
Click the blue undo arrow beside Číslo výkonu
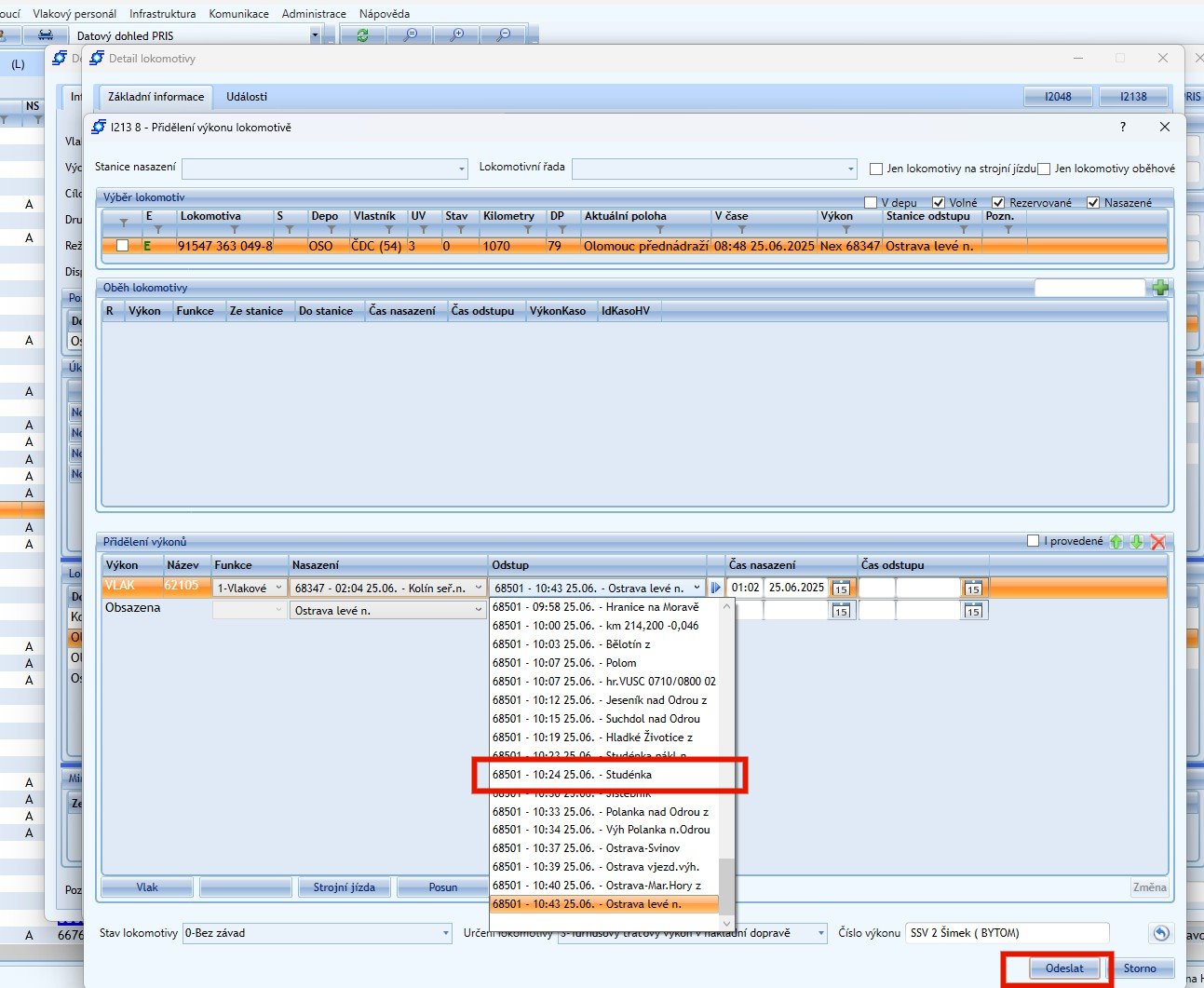tap(1159, 933)
